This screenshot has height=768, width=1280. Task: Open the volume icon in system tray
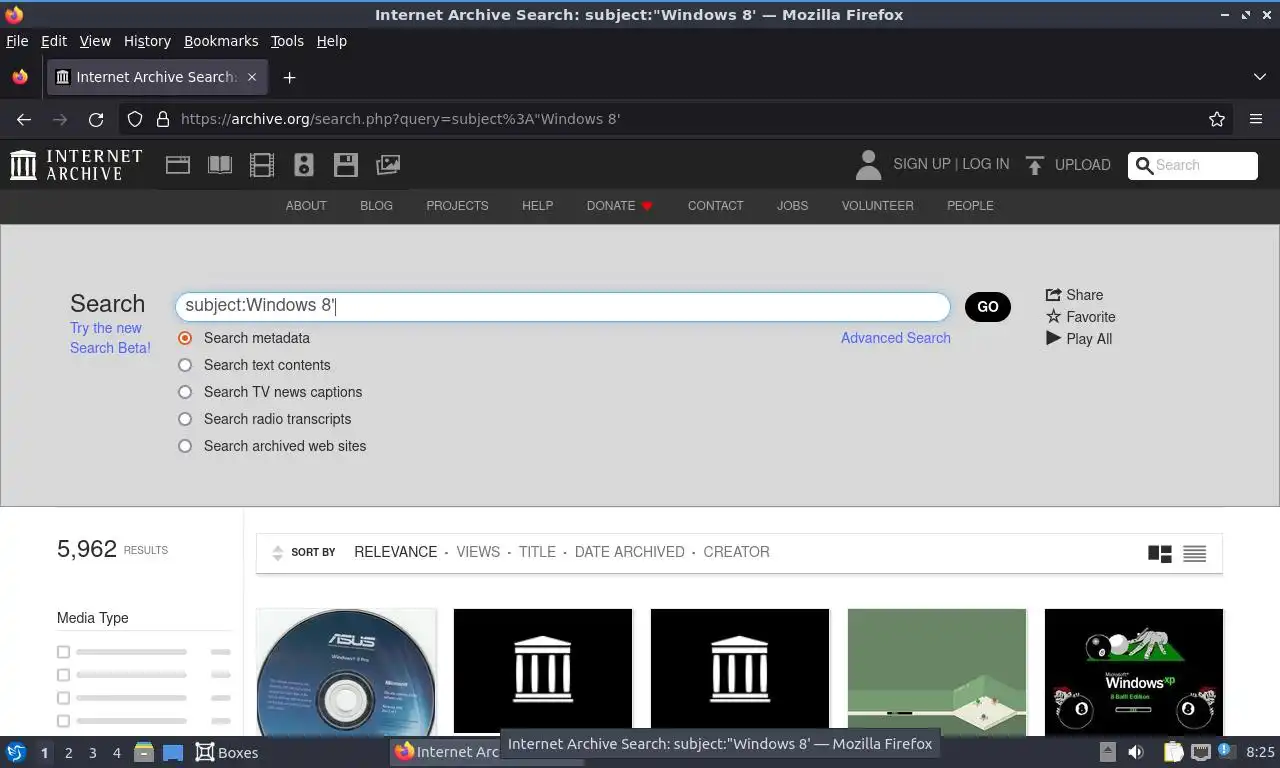click(x=1136, y=752)
